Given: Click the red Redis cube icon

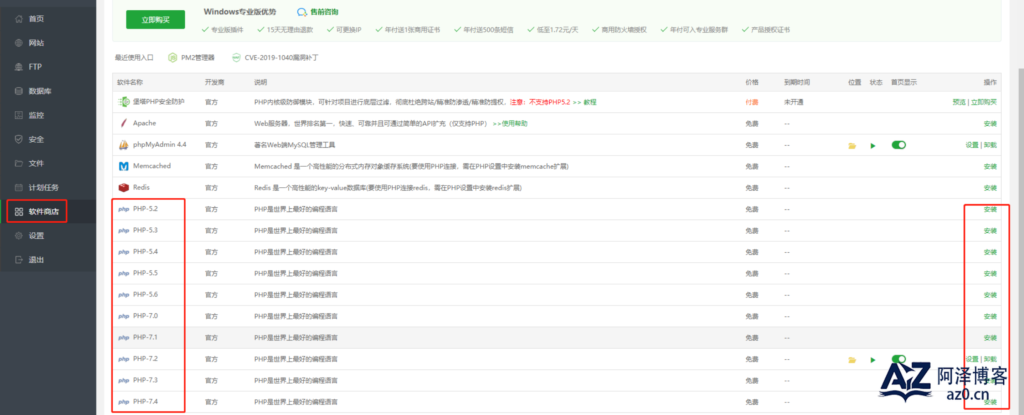Looking at the screenshot, I should pos(123,188).
